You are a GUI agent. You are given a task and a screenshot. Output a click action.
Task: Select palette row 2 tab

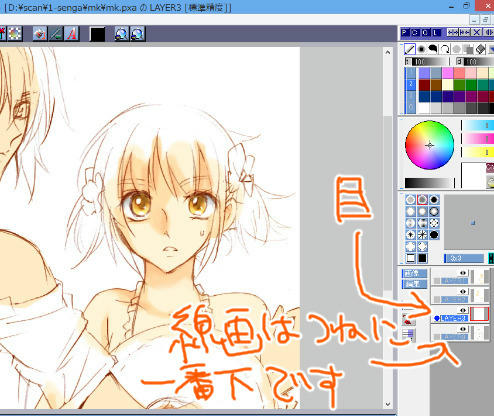[x=410, y=85]
